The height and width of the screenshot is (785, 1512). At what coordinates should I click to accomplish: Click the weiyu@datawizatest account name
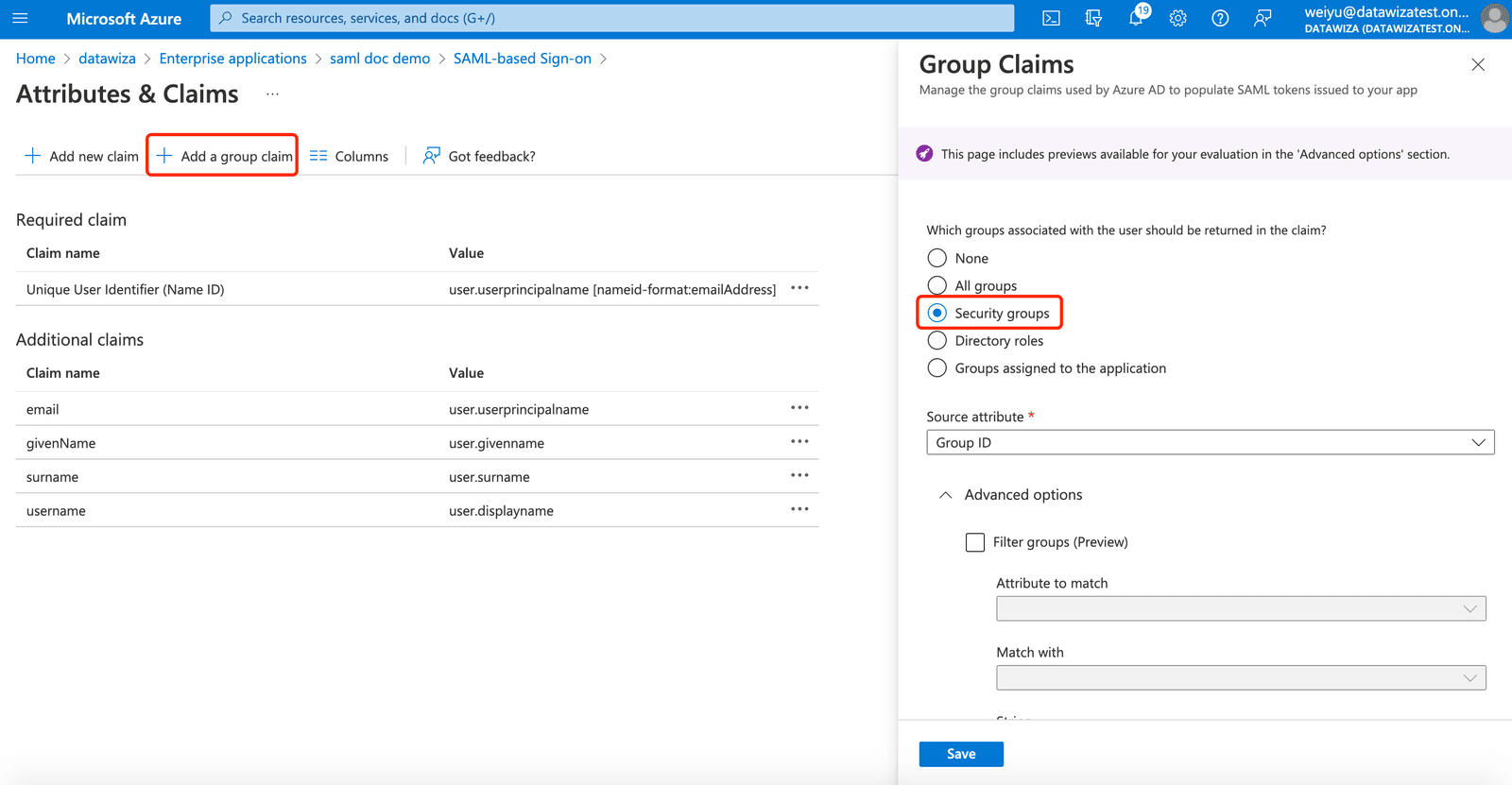(x=1386, y=12)
